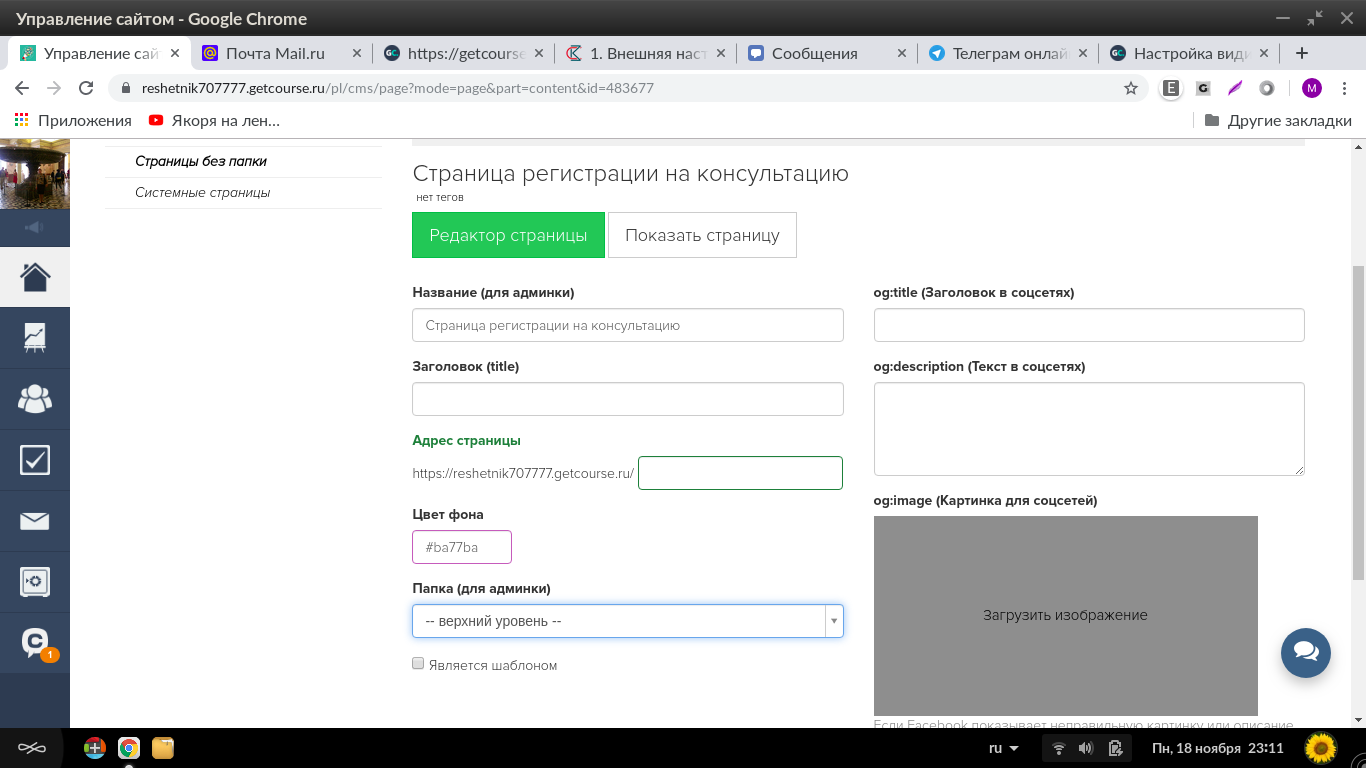Image resolution: width=1366 pixels, height=768 pixels.
Task: Expand the 'Папка (для админки)' dropdown
Action: [x=627, y=621]
